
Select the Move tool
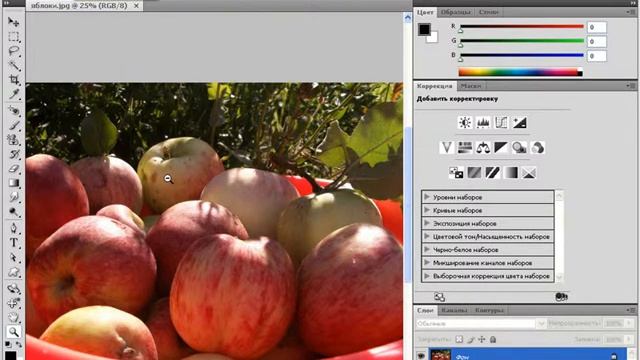click(13, 22)
